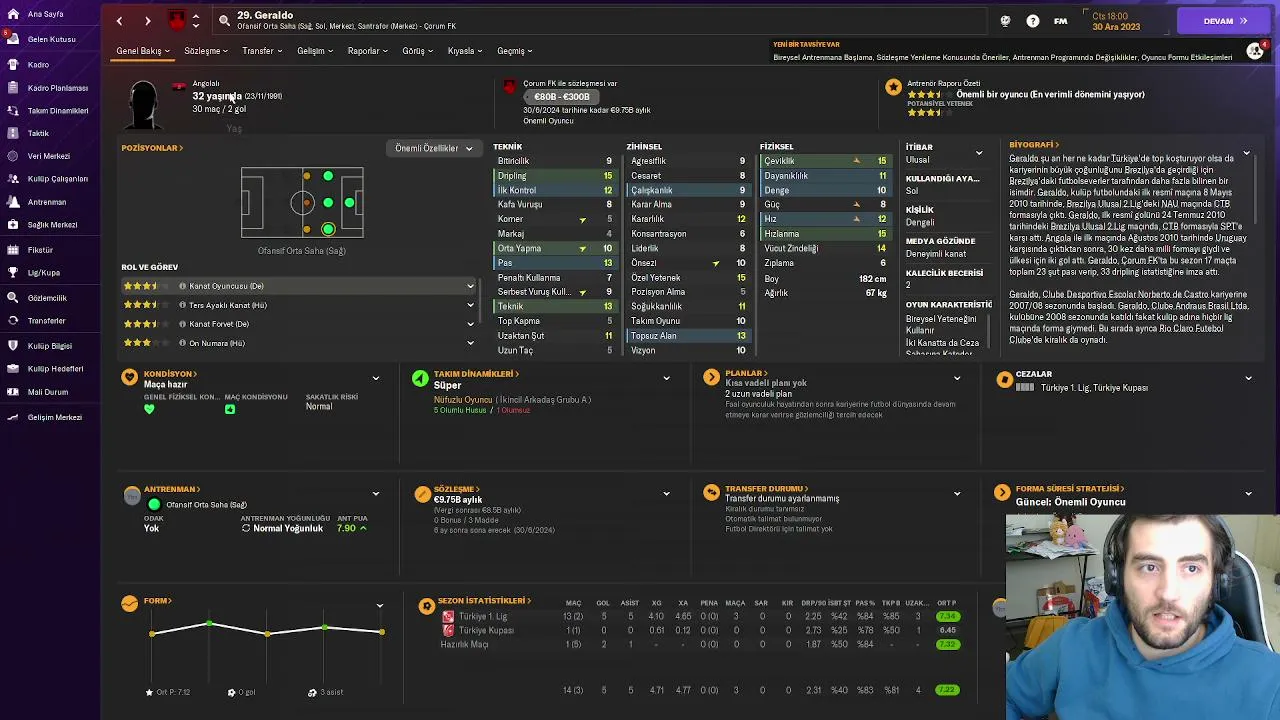
Task: Click the FM menu button
Action: (x=1060, y=21)
